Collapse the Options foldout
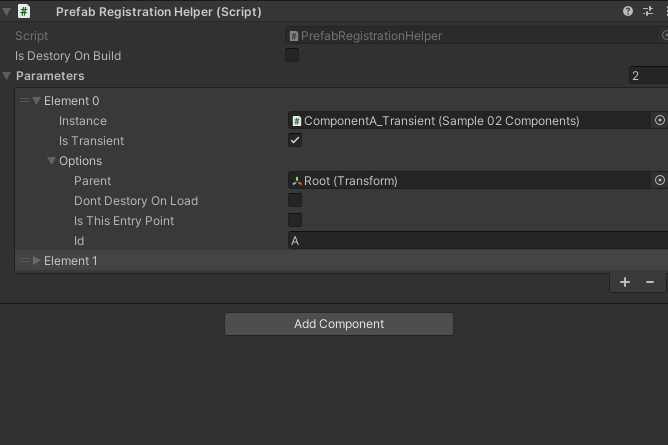The width and height of the screenshot is (668, 445). [52, 161]
